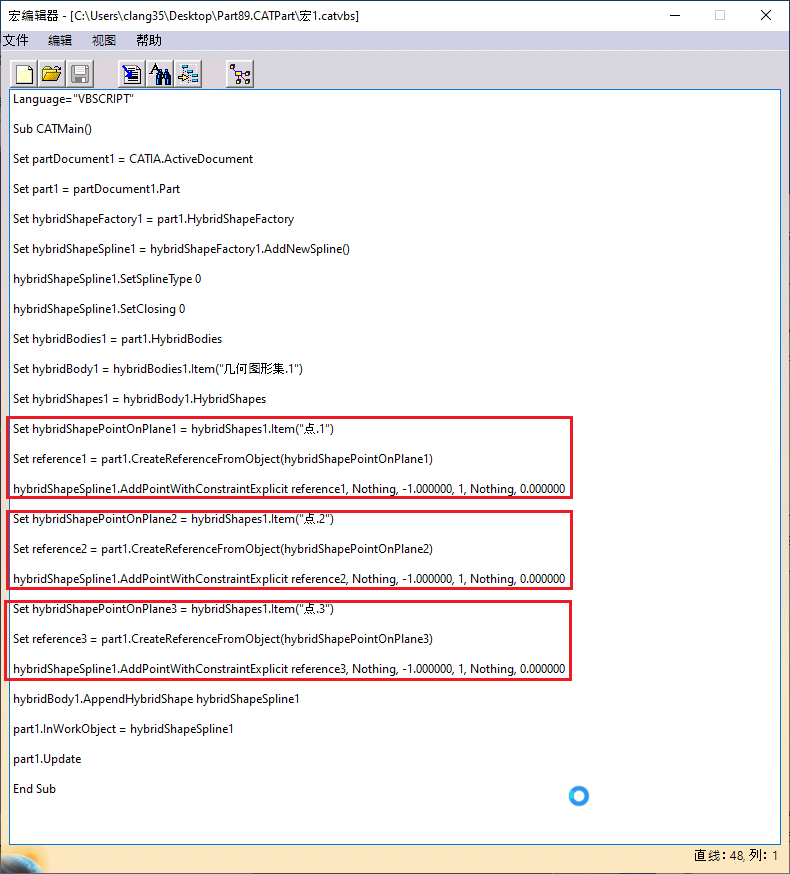Click the Language="VBSCRIPT" line
The image size is (790, 874).
coord(74,99)
